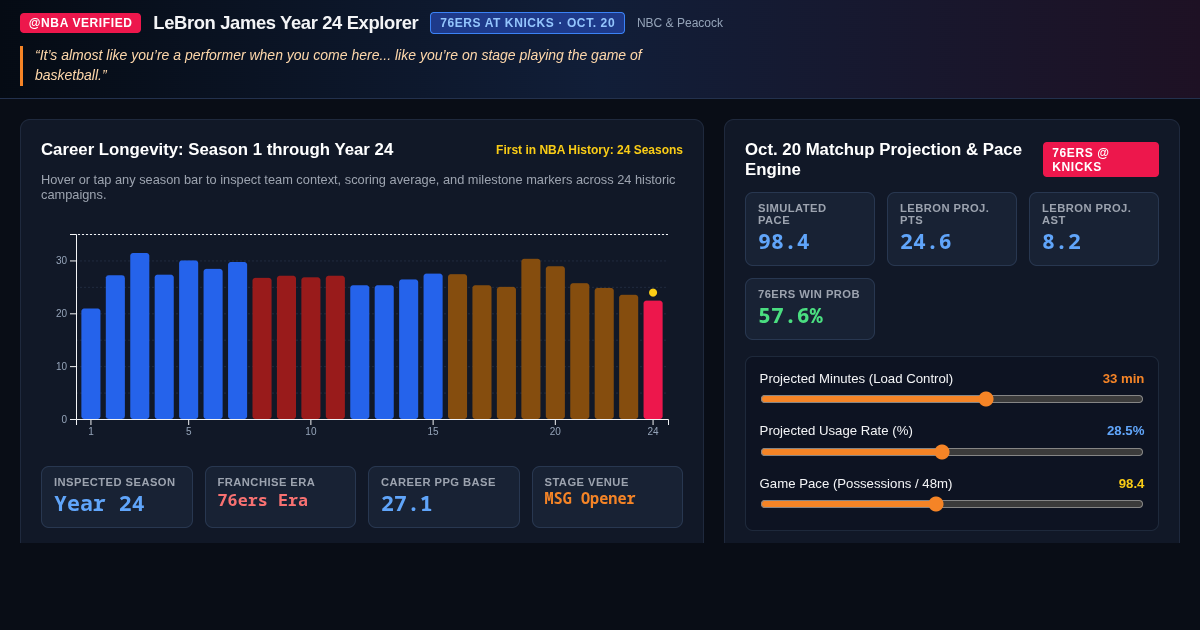Click the Simulated Pace 98.4 card

pos(810,229)
